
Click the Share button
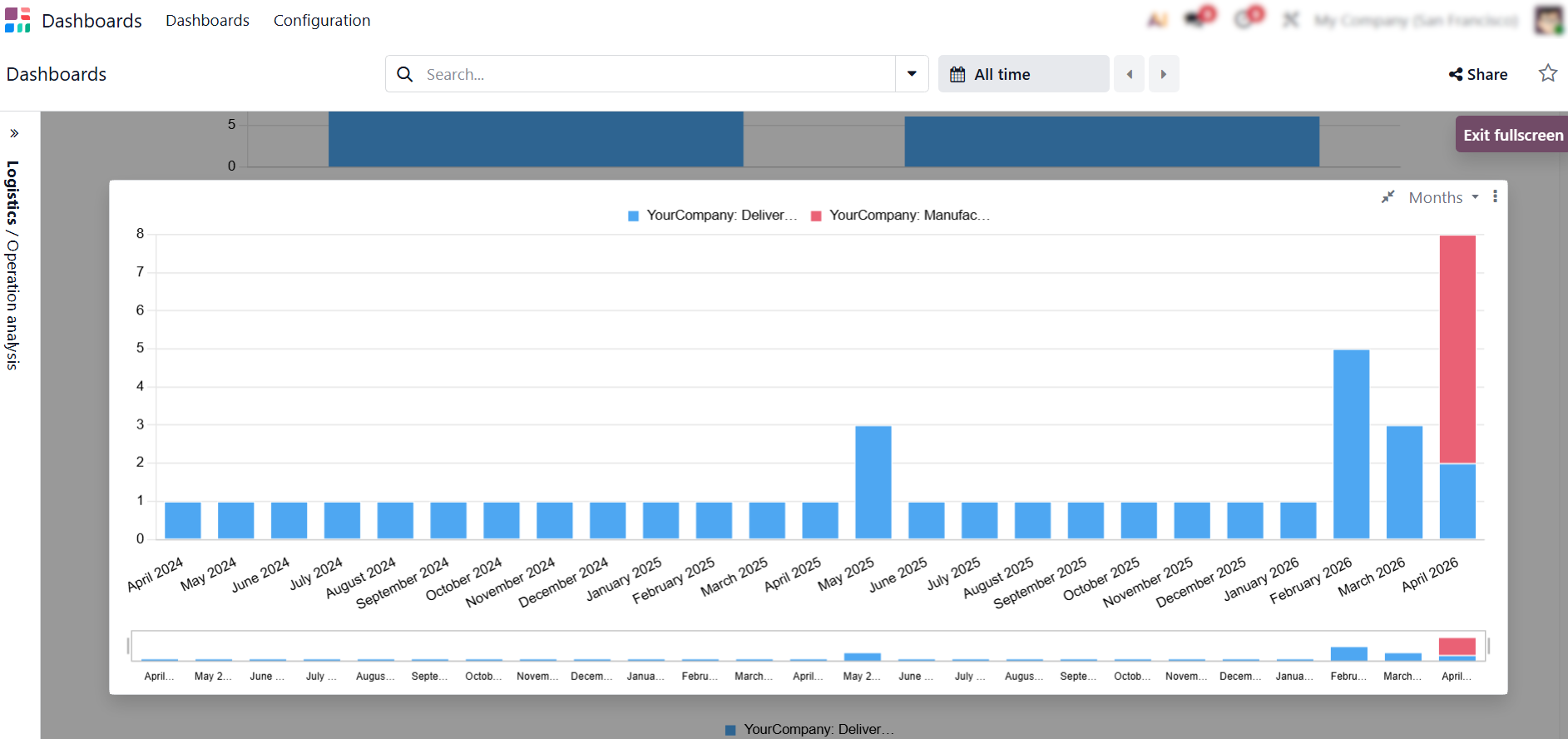pos(1477,74)
